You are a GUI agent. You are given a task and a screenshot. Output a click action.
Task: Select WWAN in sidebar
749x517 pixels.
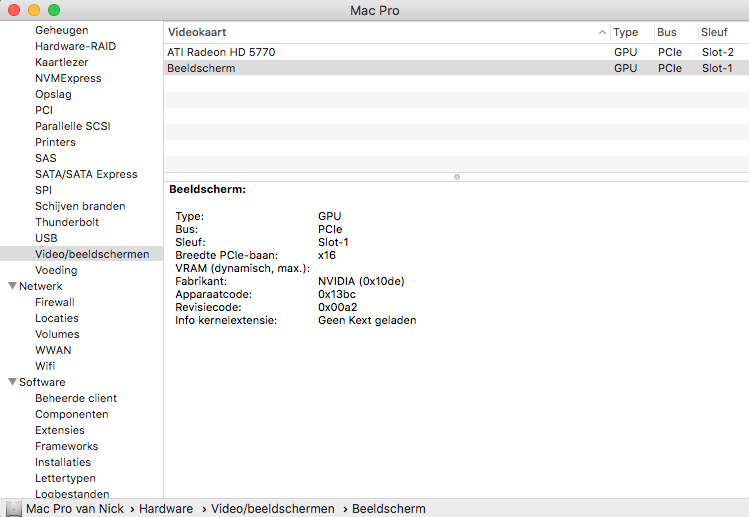[x=53, y=350]
